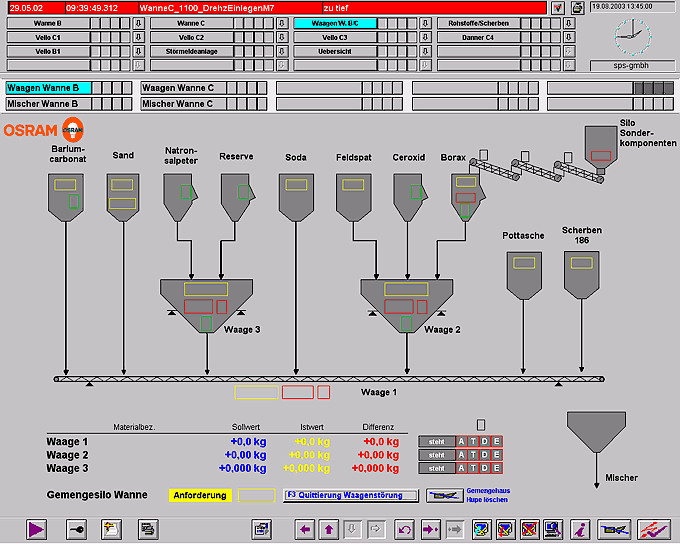Click the purple up arrow navigation icon
Viewport: 680px width, 544px height.
[328, 529]
